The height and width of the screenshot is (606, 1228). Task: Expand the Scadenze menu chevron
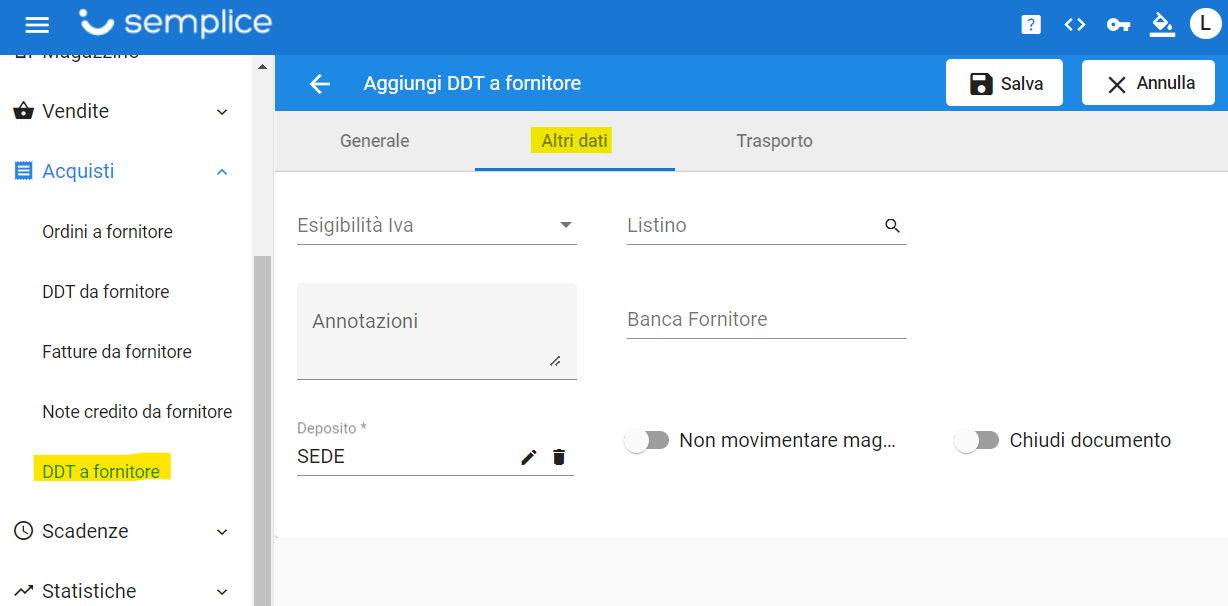click(222, 532)
